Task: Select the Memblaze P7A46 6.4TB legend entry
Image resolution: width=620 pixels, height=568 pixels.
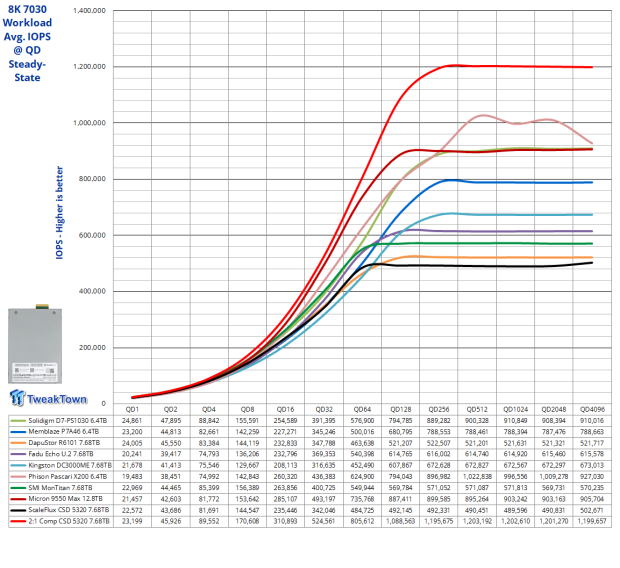Action: point(64,431)
